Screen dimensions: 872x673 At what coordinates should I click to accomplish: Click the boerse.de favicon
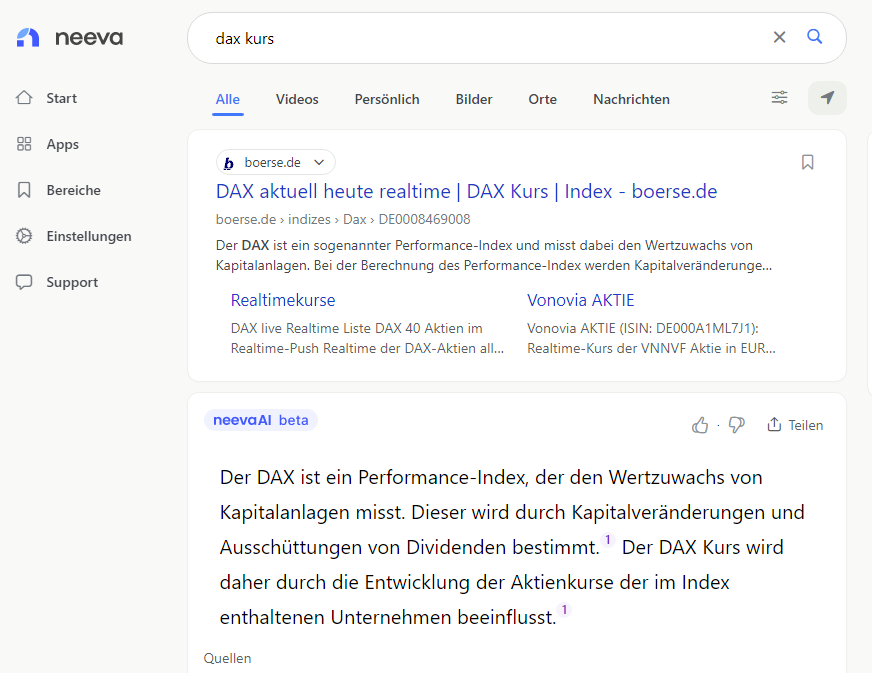(x=229, y=163)
